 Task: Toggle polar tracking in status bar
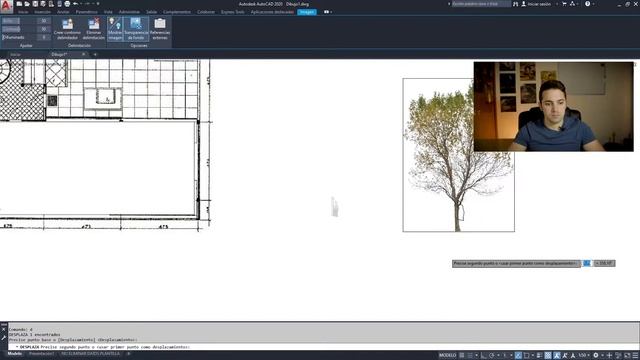point(491,356)
